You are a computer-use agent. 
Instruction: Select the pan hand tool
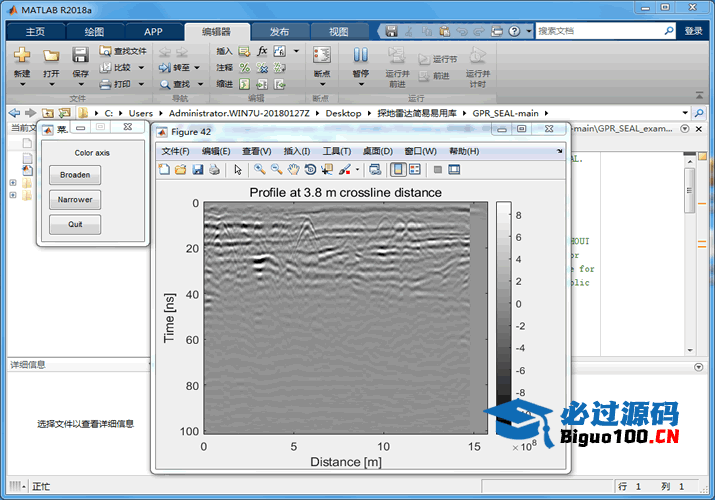(293, 170)
